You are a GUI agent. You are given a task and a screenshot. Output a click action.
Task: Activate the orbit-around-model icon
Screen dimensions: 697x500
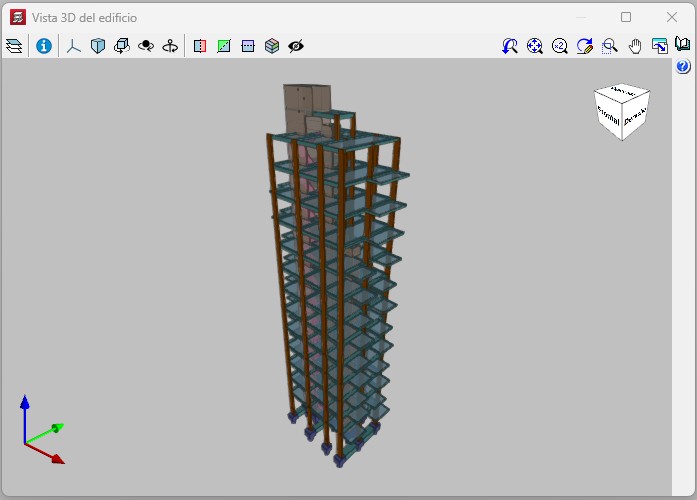pos(146,46)
